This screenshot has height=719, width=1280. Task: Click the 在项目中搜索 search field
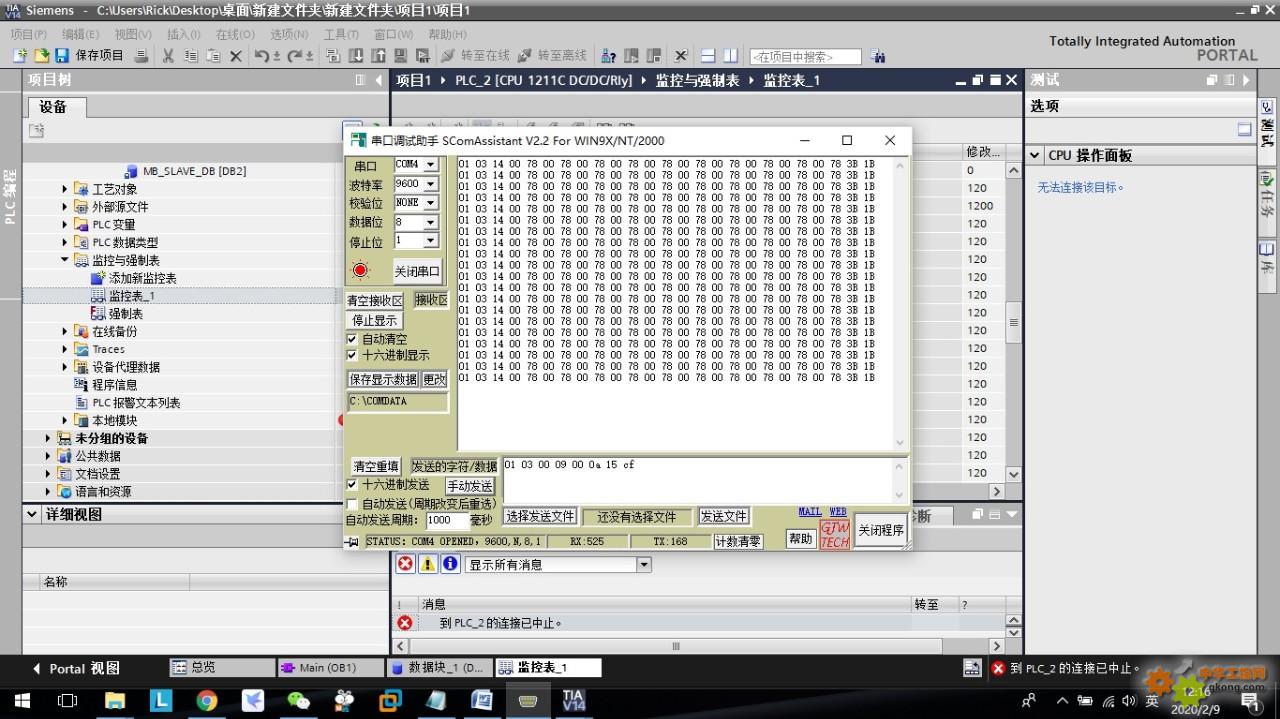[x=805, y=57]
